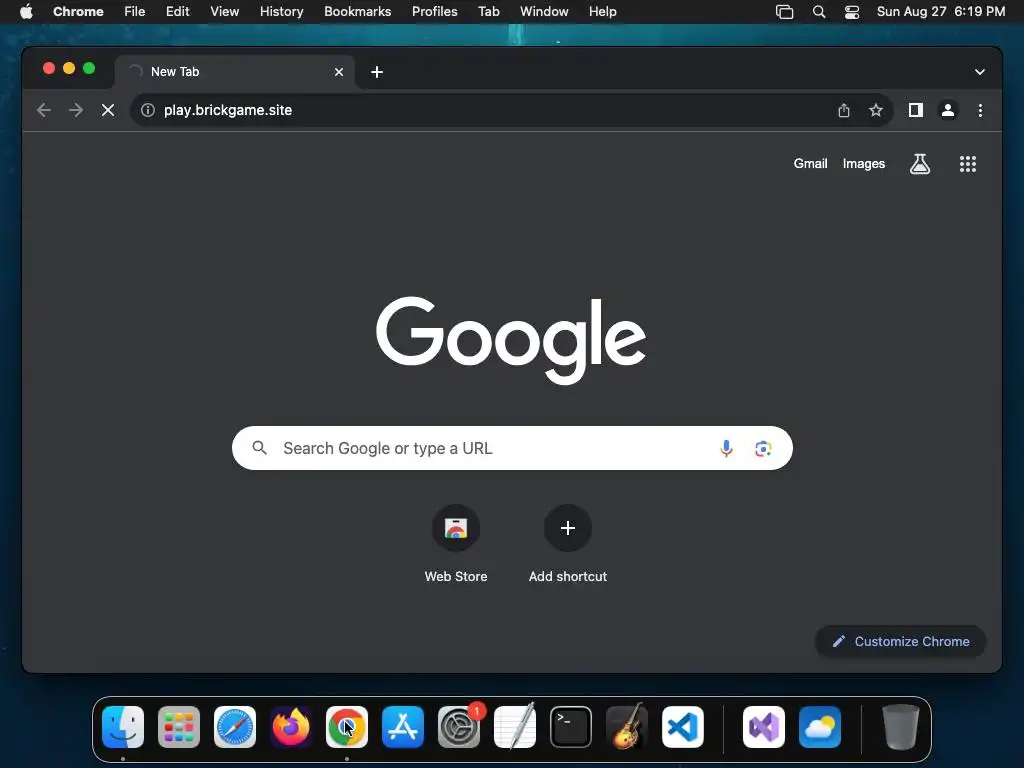This screenshot has height=768, width=1024.
Task: Select the New Tab tab
Action: click(x=234, y=72)
